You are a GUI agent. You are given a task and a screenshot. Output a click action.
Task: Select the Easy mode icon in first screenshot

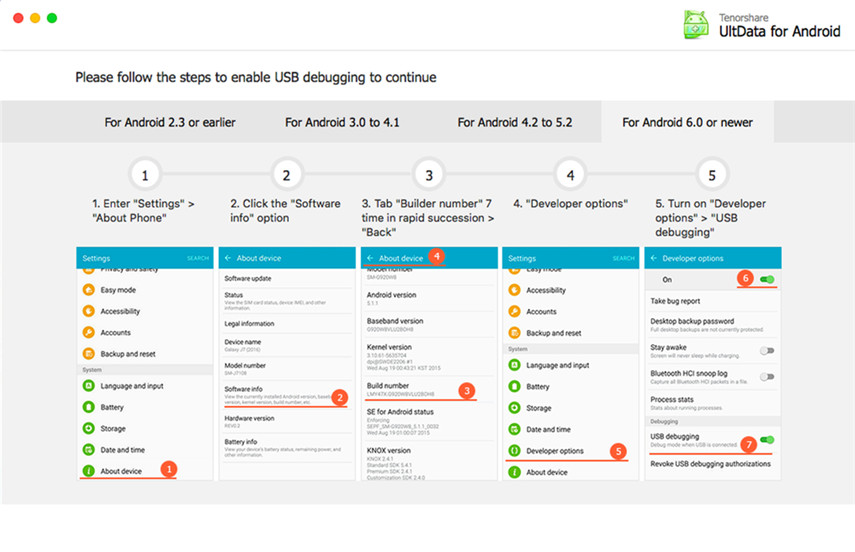88,290
